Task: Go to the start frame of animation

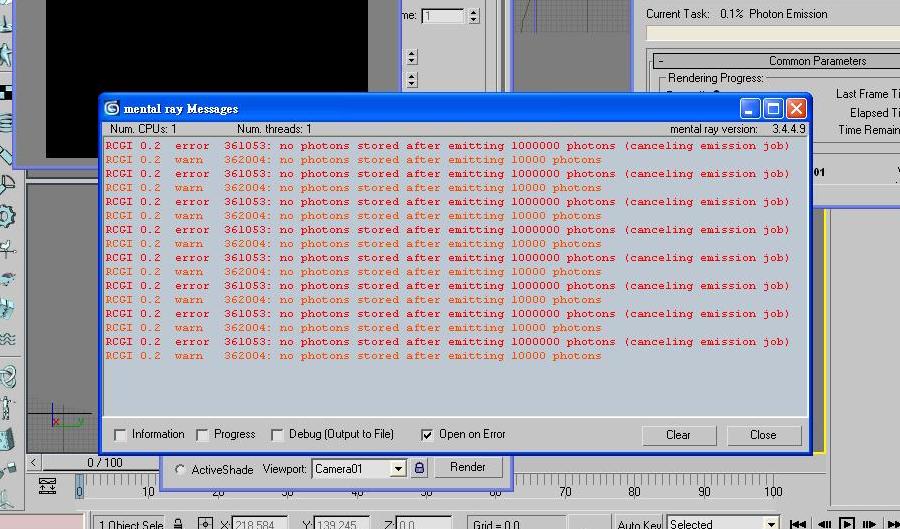Action: pyautogui.click(x=797, y=524)
